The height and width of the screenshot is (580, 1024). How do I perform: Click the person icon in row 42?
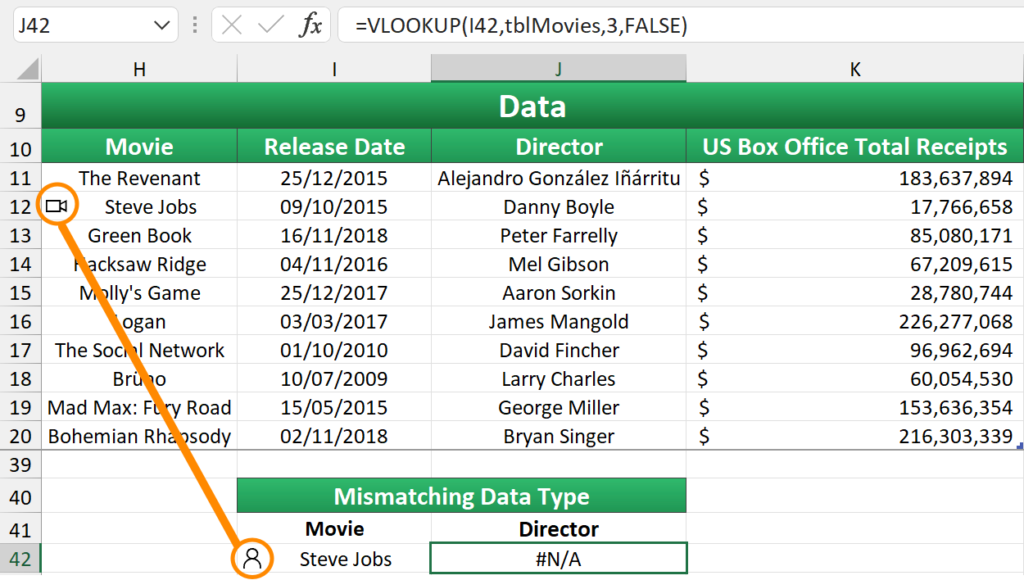(x=252, y=558)
